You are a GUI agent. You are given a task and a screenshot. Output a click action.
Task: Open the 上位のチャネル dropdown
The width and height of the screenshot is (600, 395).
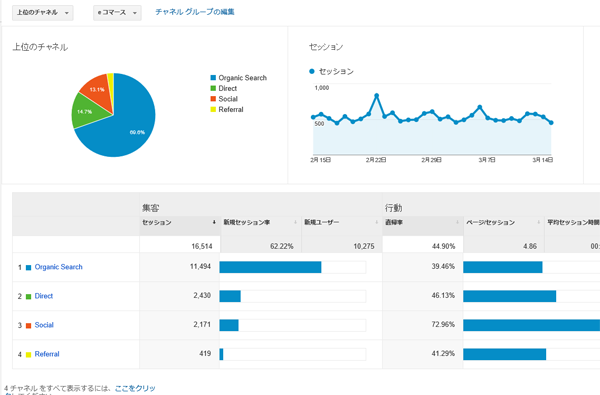[x=42, y=13]
